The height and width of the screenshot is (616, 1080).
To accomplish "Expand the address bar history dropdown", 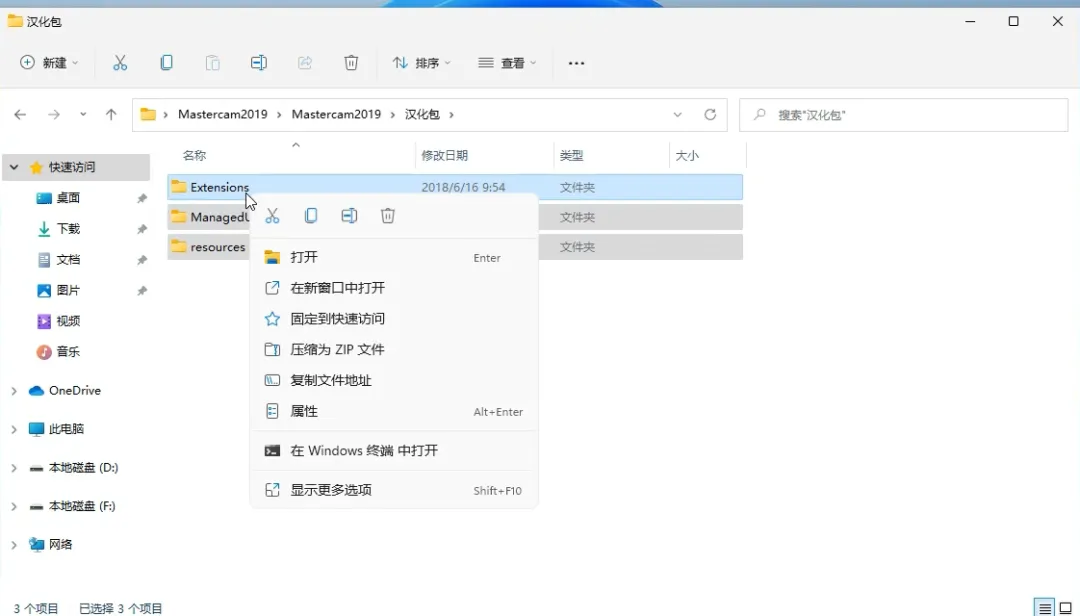I will 678,114.
